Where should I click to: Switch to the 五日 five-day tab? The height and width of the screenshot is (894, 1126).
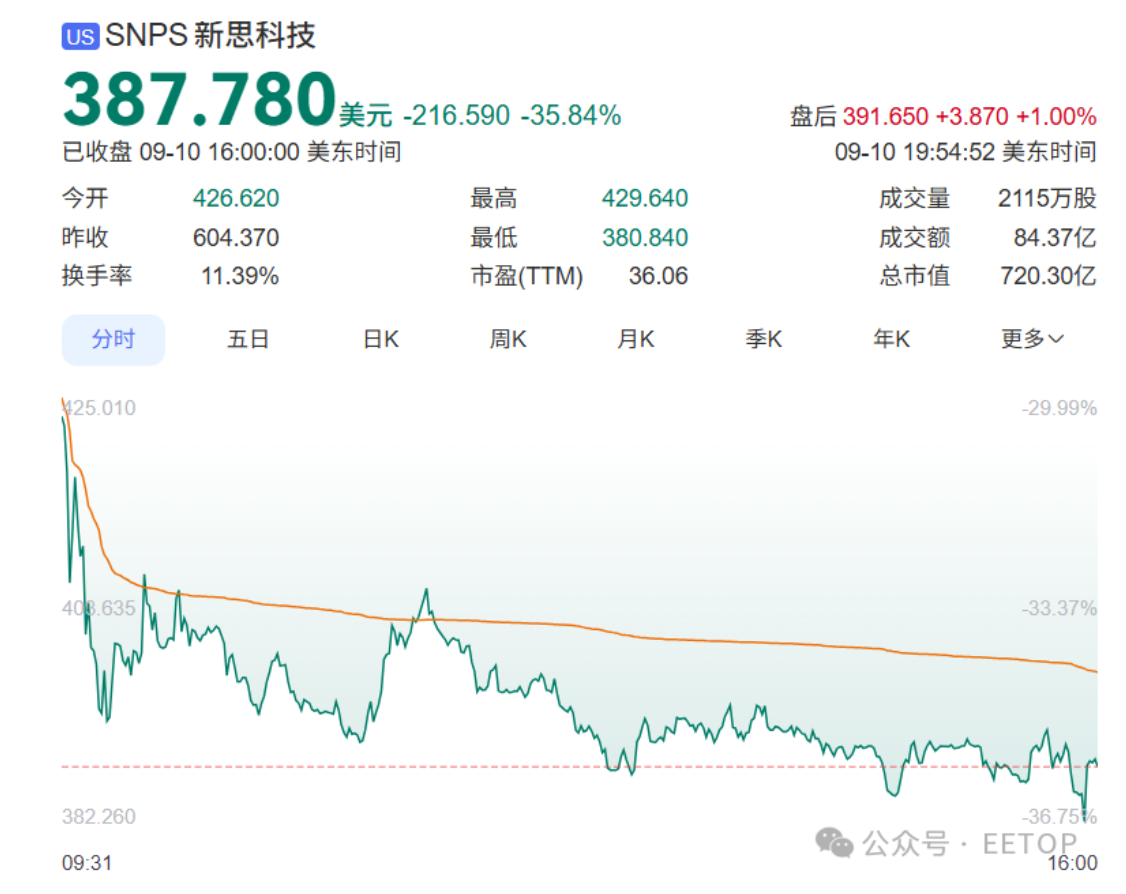tap(248, 340)
